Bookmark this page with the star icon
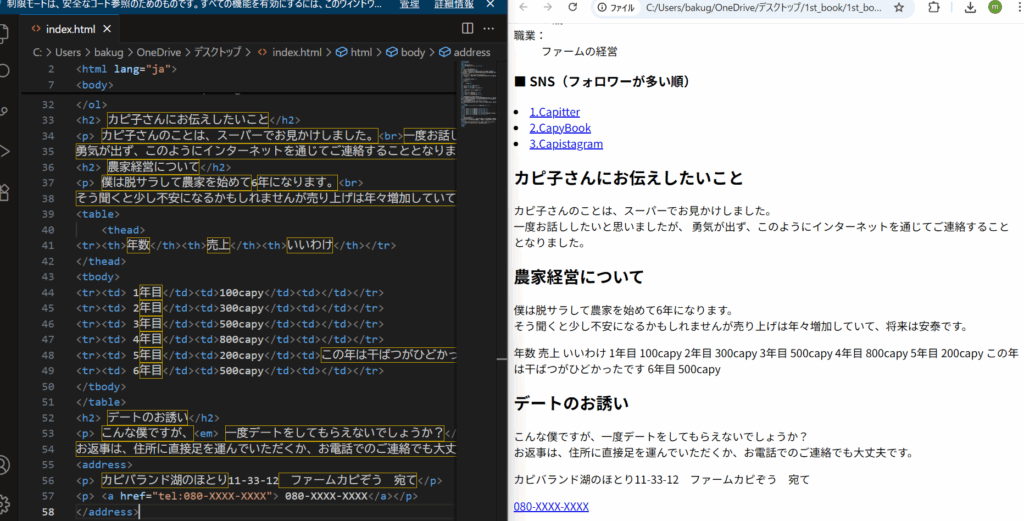This screenshot has width=1024, height=521. click(x=899, y=8)
